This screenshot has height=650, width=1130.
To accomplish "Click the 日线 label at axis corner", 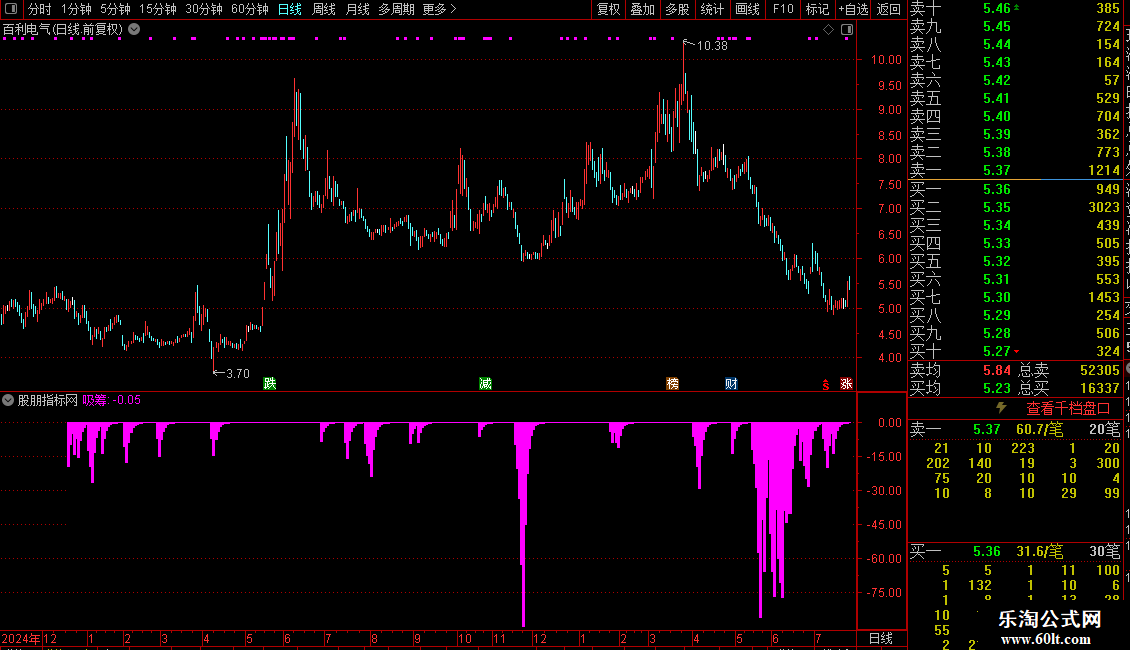I will pos(881,638).
